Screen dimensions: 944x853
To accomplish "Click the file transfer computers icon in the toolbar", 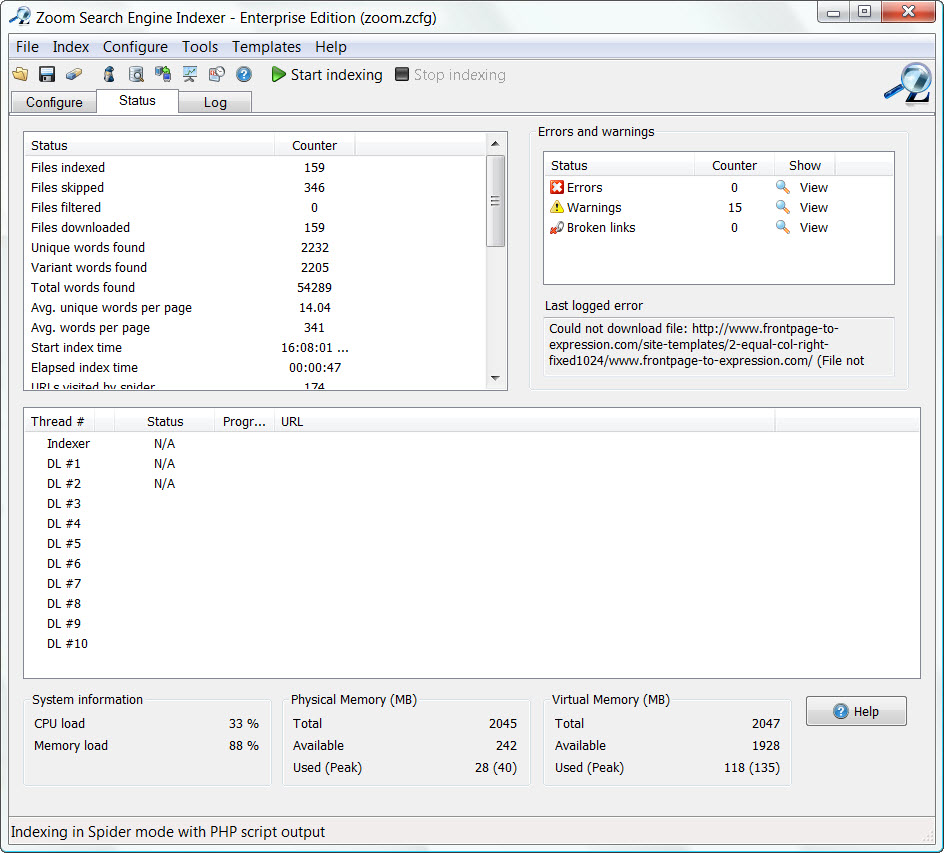I will pos(163,74).
